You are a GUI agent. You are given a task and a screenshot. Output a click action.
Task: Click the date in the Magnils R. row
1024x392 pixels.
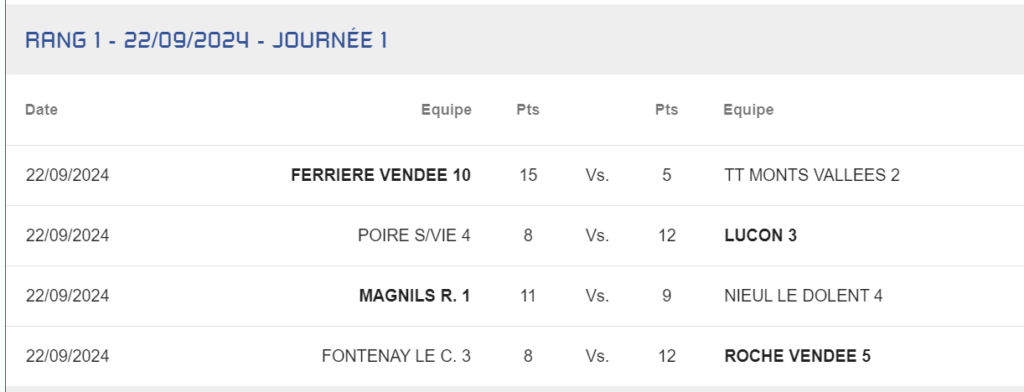[x=67, y=296]
